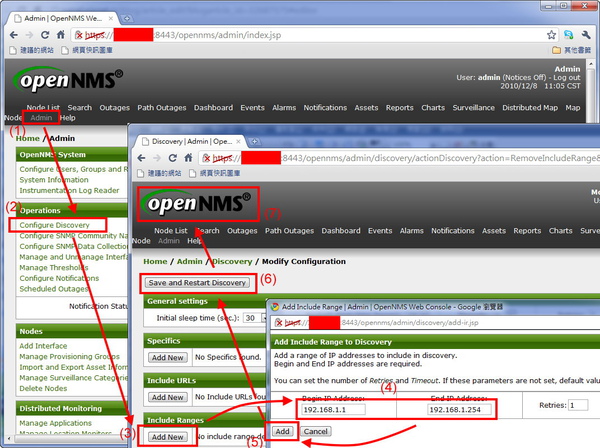Open new tab beside Admin tab
This screenshot has height=448, width=600.
[x=127, y=18]
